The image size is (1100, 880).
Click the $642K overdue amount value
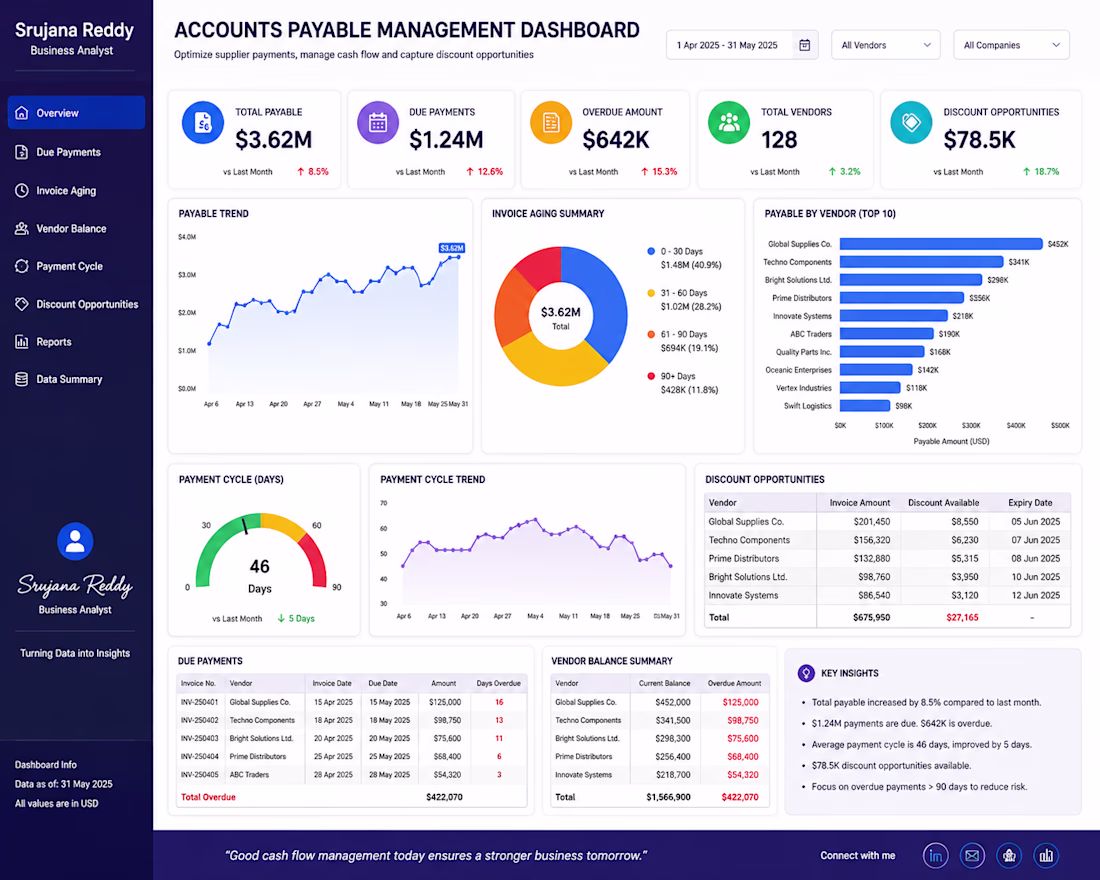click(x=616, y=140)
